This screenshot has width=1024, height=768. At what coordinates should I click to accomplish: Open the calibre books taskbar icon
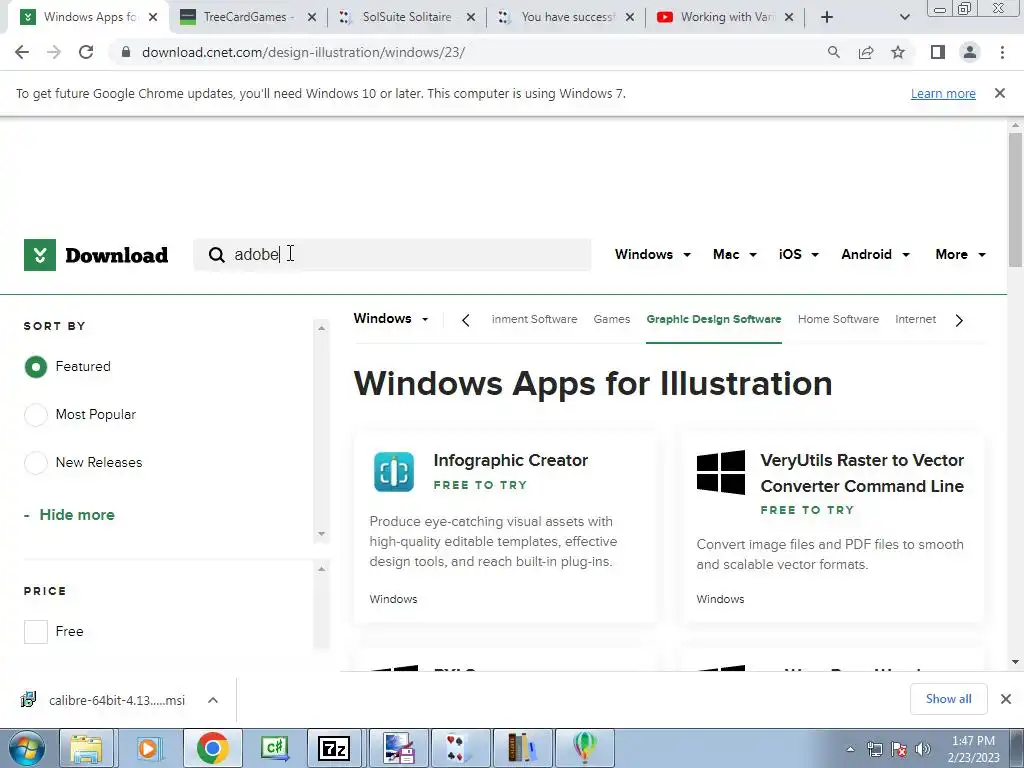tap(522, 748)
